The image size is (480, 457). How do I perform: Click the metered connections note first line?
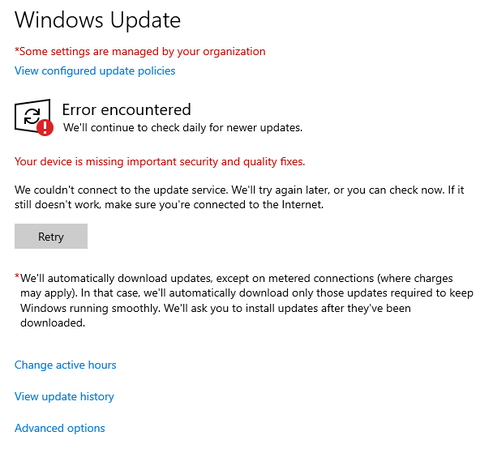[237, 278]
